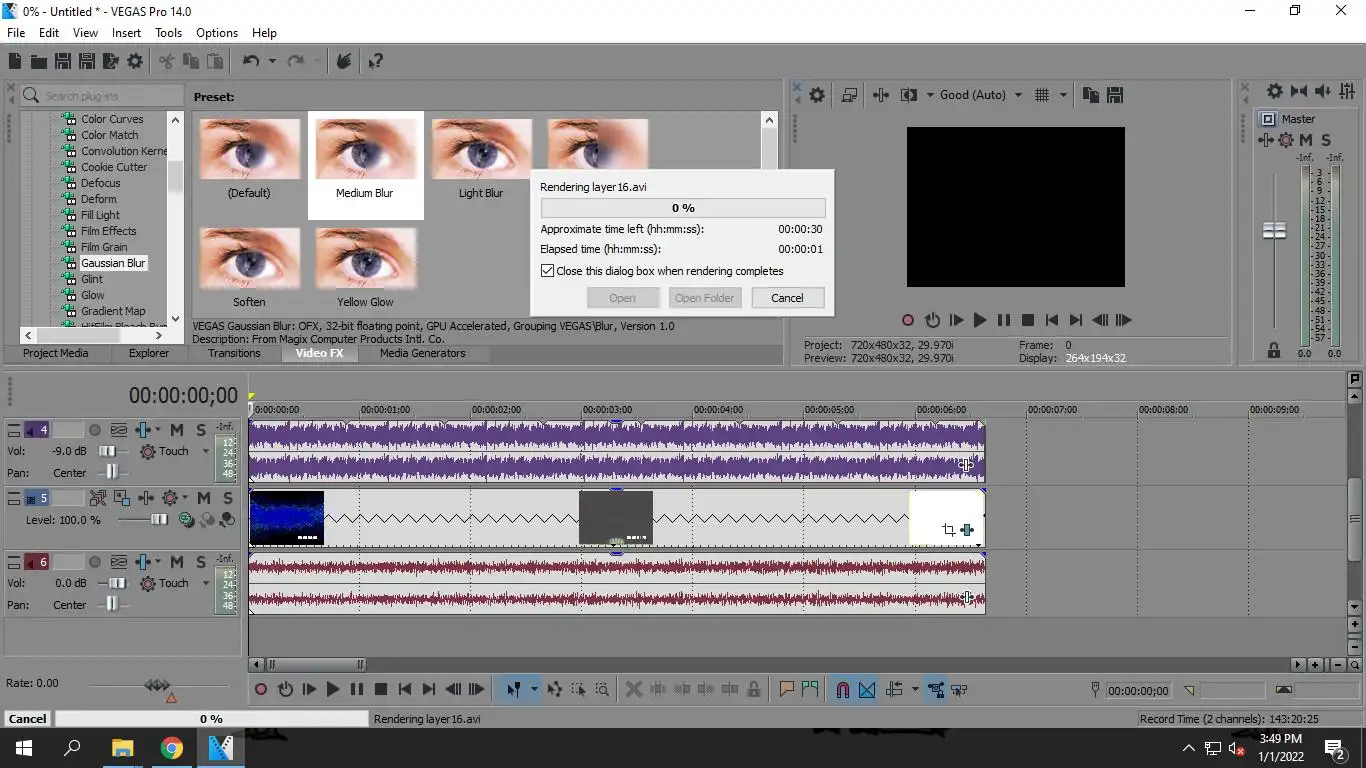Toggle Bypass Motion Blur on track 5
This screenshot has height=768, width=1366.
[98, 498]
